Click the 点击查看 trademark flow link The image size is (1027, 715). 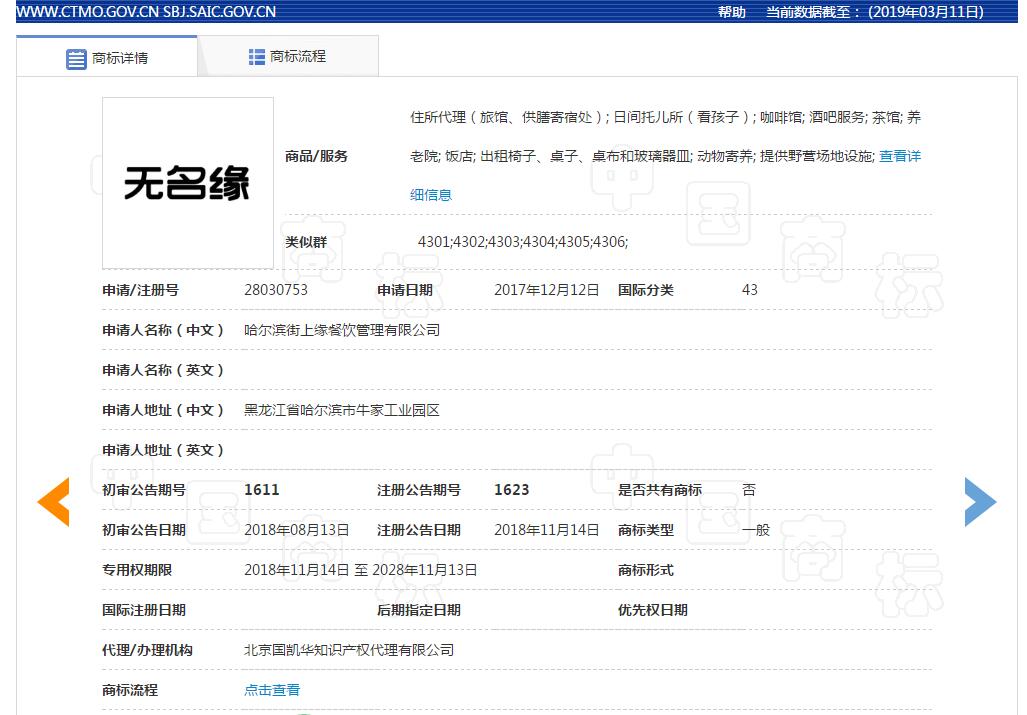point(272,690)
